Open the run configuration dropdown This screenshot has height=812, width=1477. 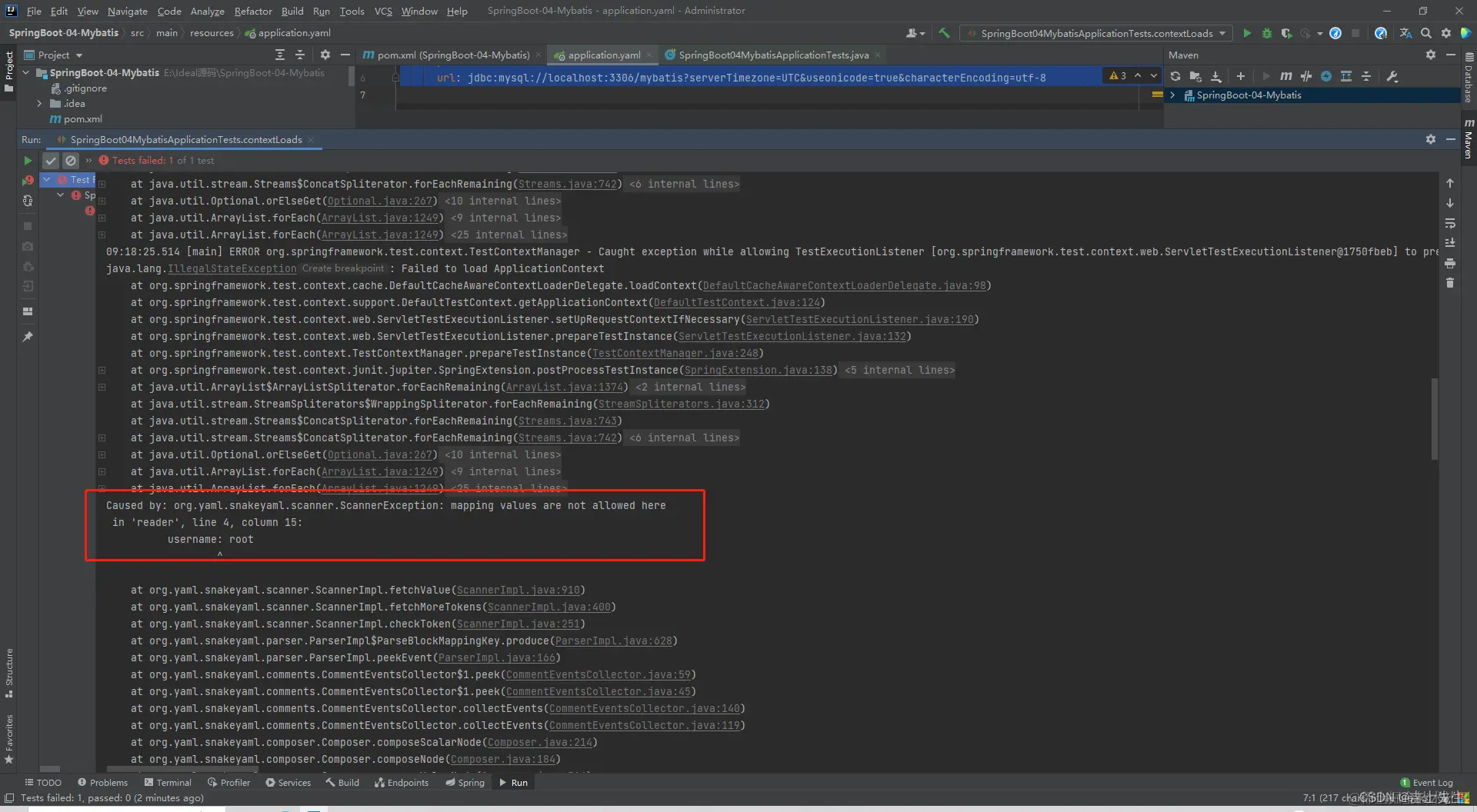coord(1097,33)
